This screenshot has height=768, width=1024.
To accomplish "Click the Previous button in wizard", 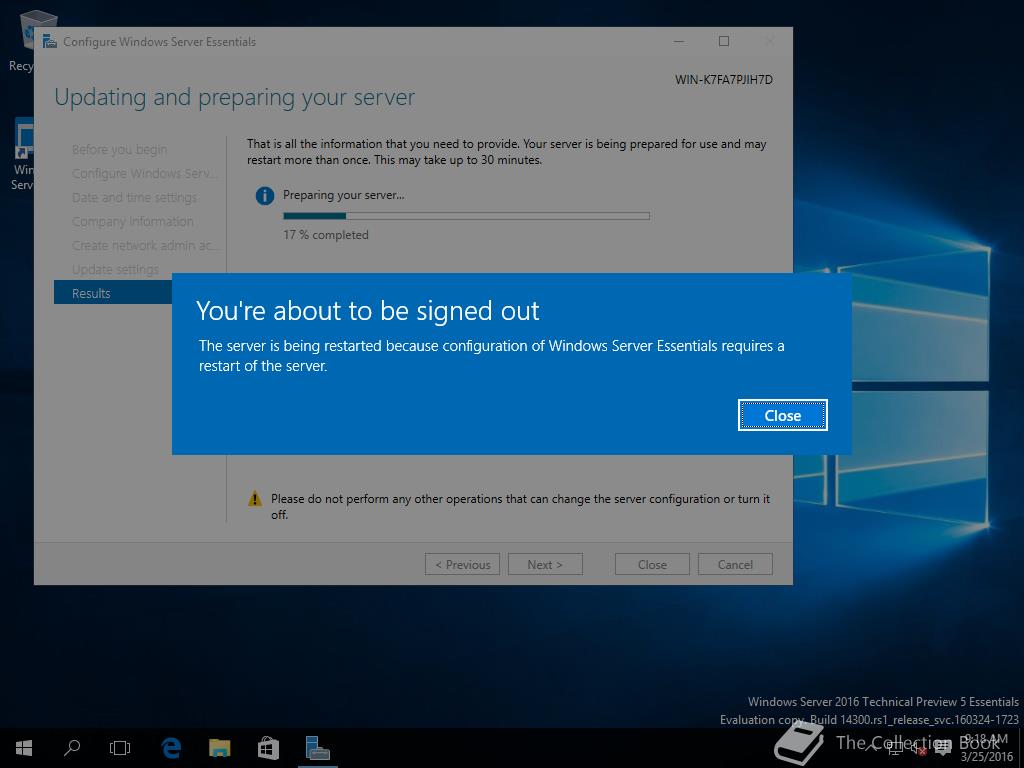I will click(x=462, y=564).
